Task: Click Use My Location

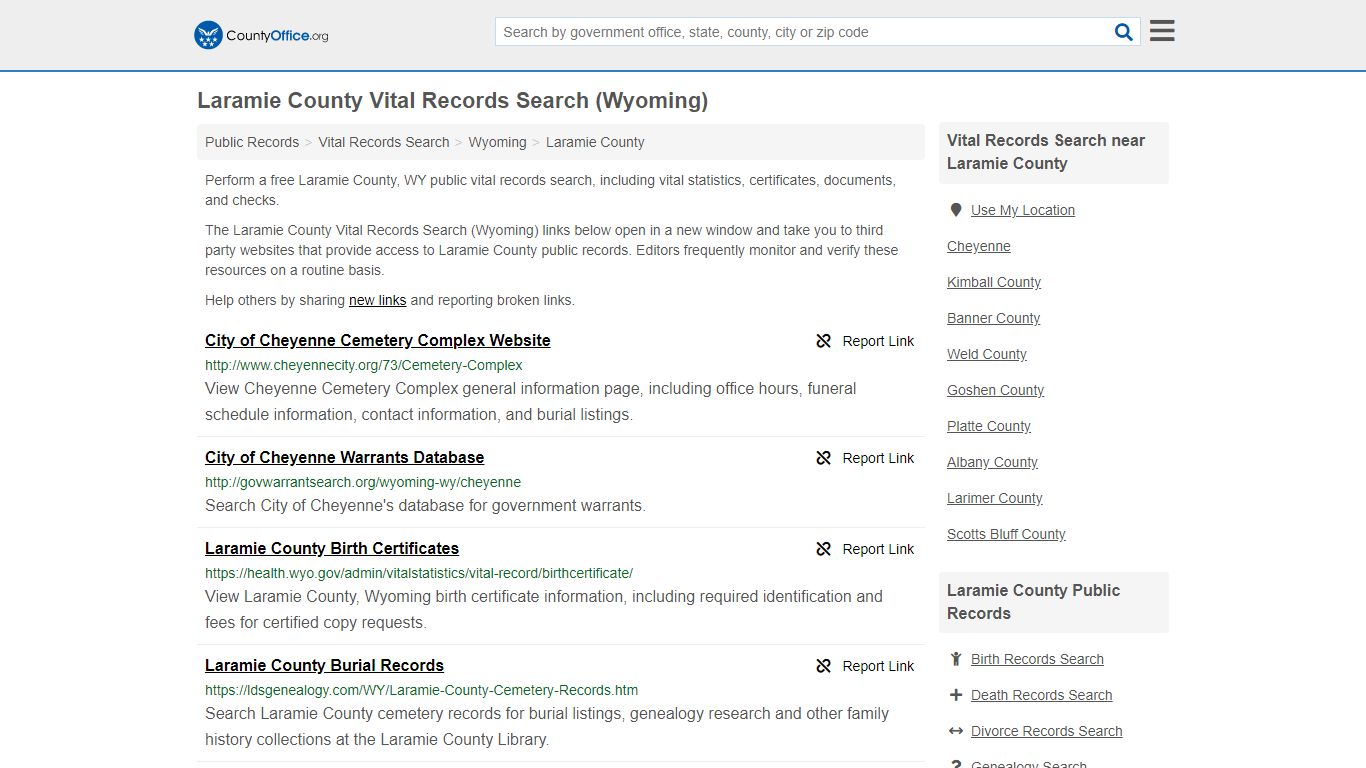Action: (x=1023, y=210)
